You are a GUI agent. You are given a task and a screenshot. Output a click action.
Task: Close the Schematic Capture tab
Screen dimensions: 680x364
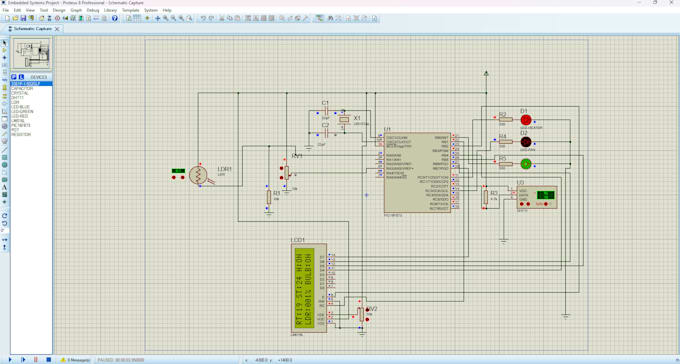click(57, 29)
